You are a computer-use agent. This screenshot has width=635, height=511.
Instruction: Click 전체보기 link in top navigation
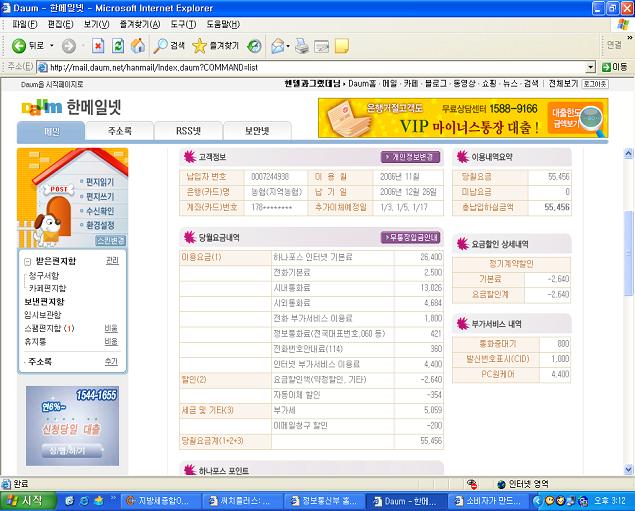pyautogui.click(x=563, y=83)
